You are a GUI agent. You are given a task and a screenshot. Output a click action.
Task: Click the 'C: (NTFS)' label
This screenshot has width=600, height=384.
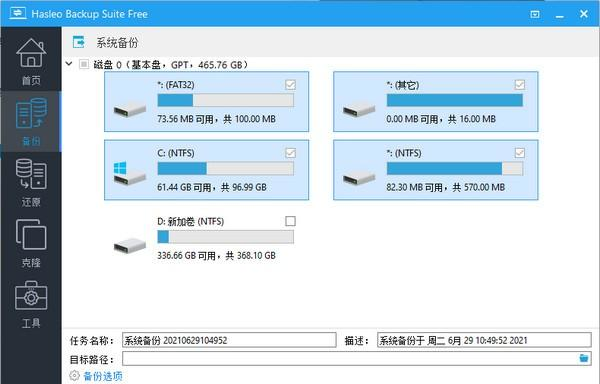[176, 153]
